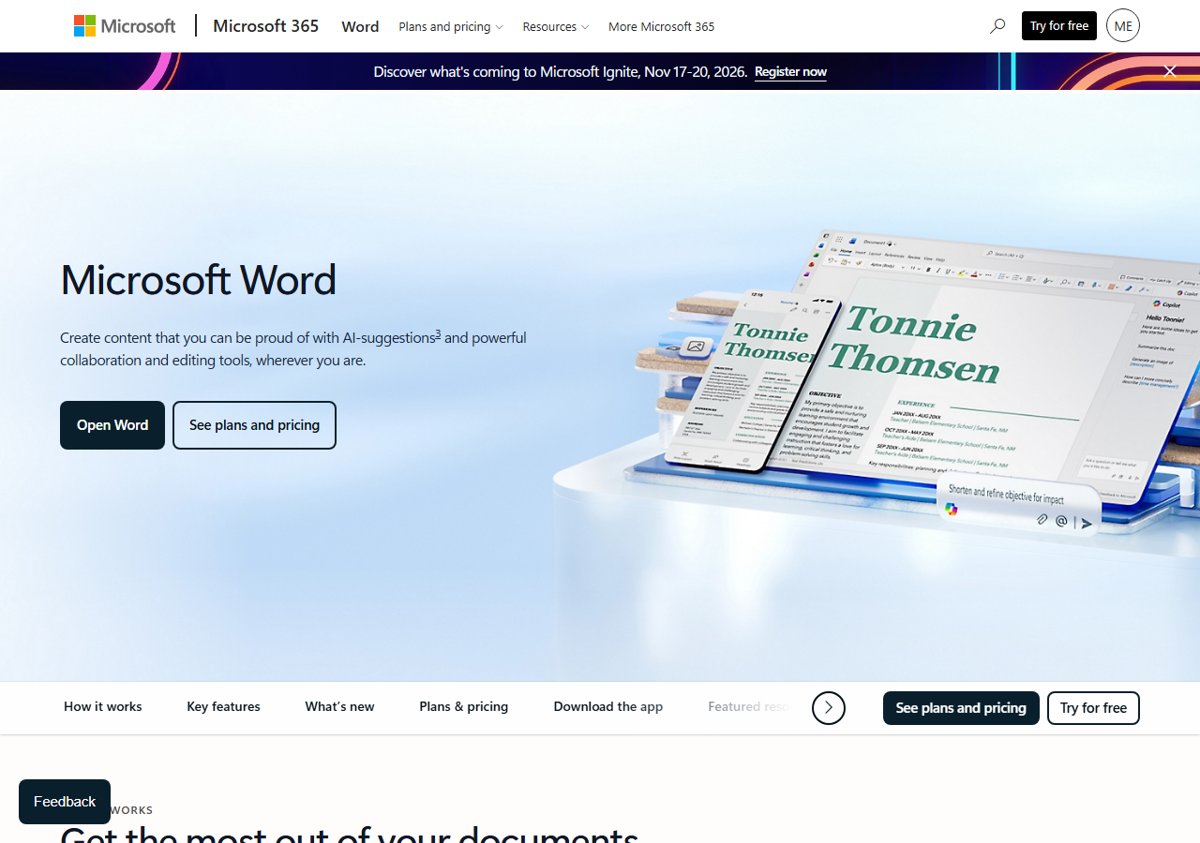Click the header Try for free button
The height and width of the screenshot is (843, 1200).
click(1059, 26)
